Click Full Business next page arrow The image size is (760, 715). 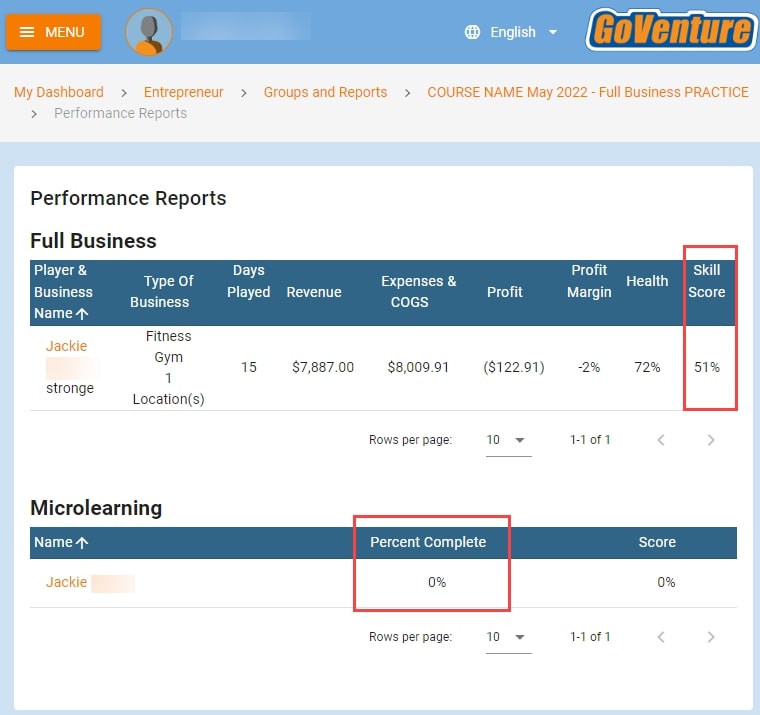point(711,440)
